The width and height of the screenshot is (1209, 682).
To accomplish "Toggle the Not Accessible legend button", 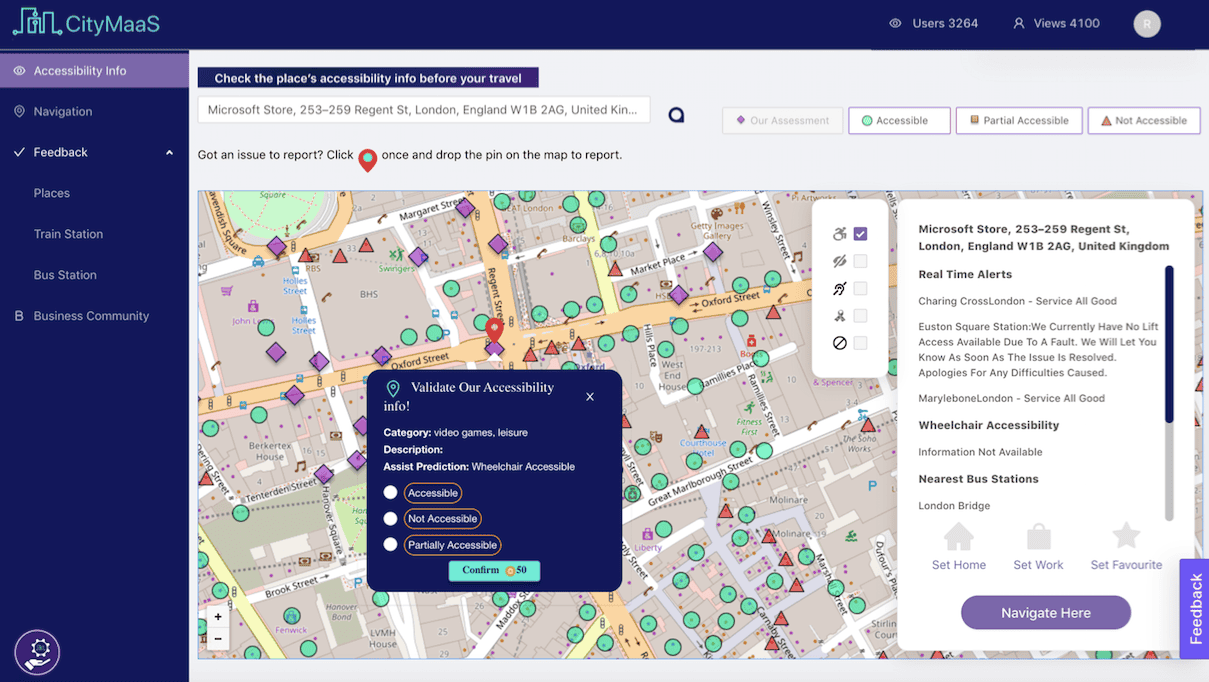I will [x=1144, y=120].
